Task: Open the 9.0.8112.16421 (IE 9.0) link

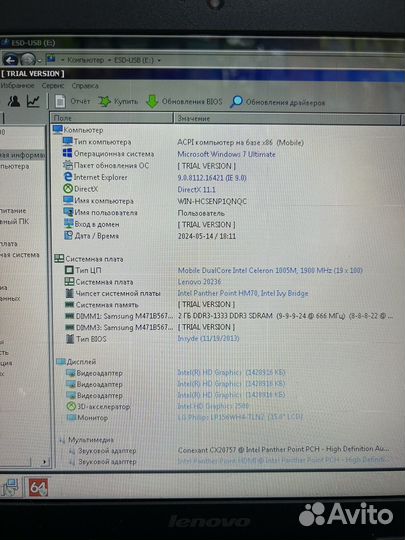Action: [x=212, y=178]
